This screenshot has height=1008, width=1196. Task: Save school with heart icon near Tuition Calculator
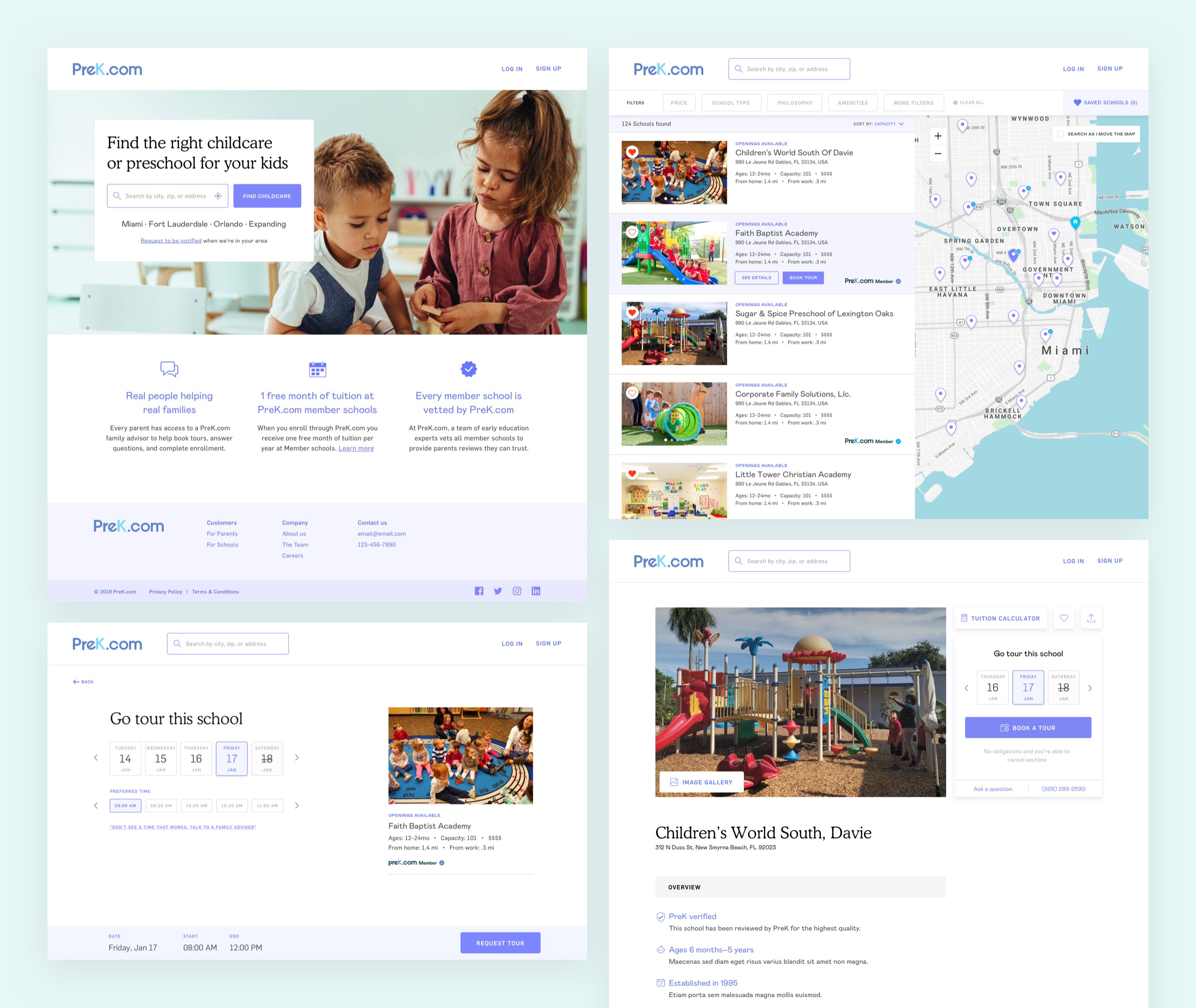(1063, 618)
